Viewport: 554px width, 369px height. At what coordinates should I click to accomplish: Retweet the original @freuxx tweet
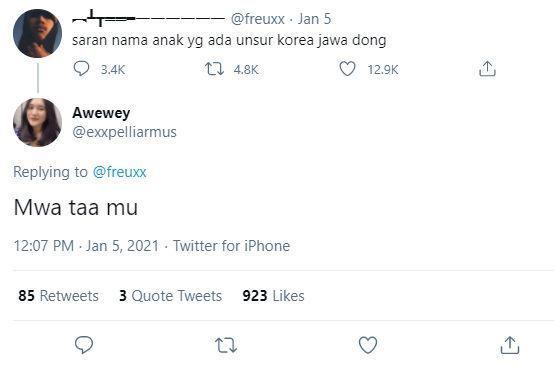[x=214, y=69]
